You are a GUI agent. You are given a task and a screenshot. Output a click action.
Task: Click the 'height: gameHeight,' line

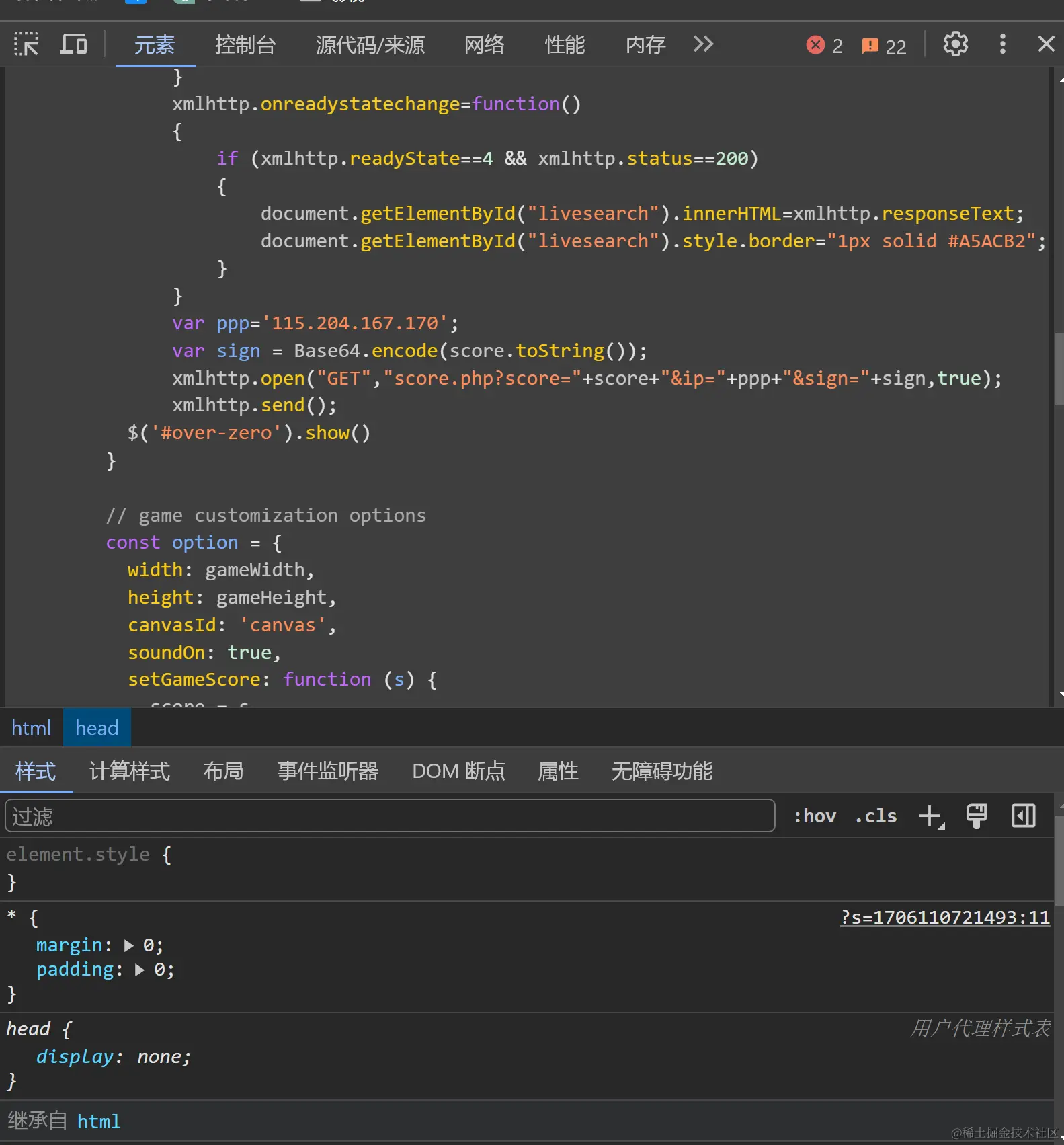pyautogui.click(x=232, y=598)
